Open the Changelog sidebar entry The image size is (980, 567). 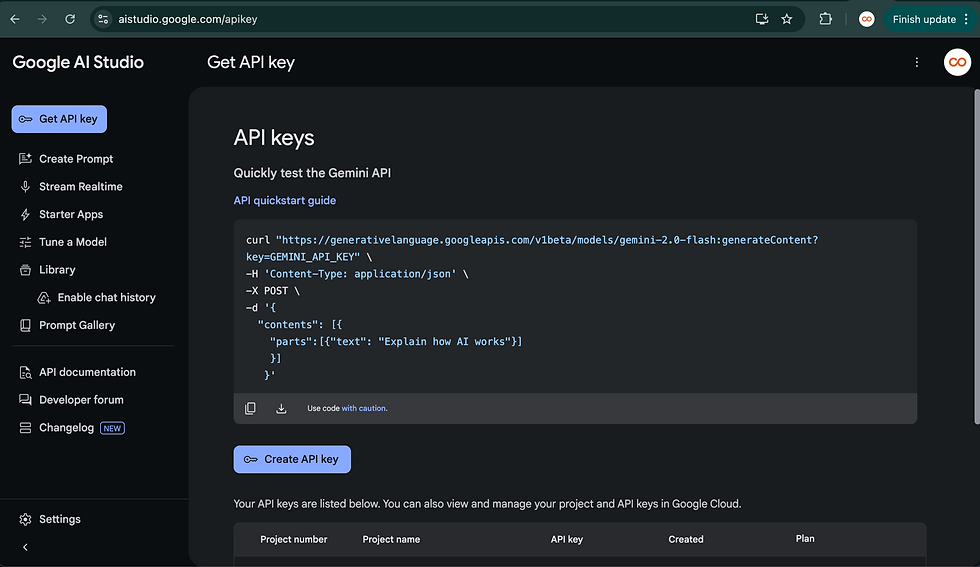pos(66,428)
